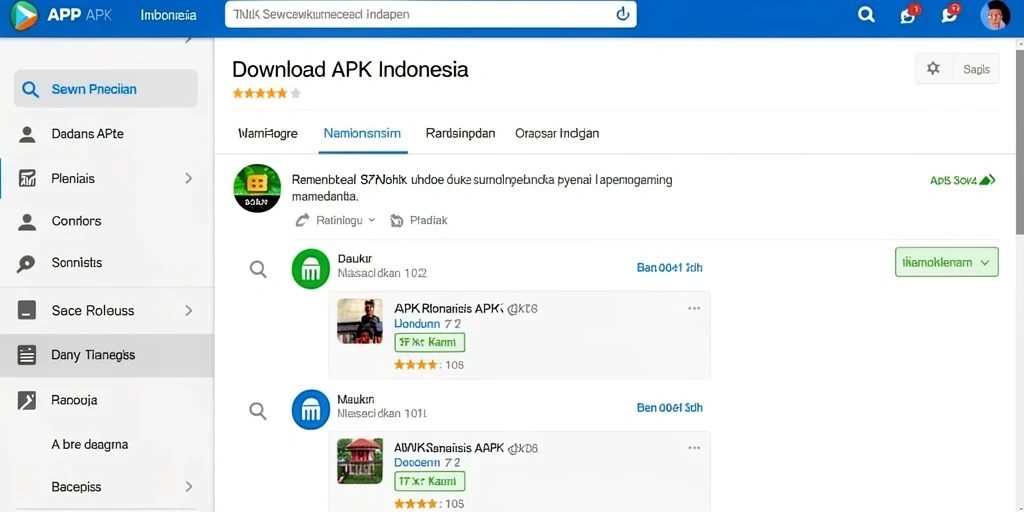Image resolution: width=1024 pixels, height=512 pixels.
Task: Select the Rardsinpdan tab
Action: pos(460,133)
